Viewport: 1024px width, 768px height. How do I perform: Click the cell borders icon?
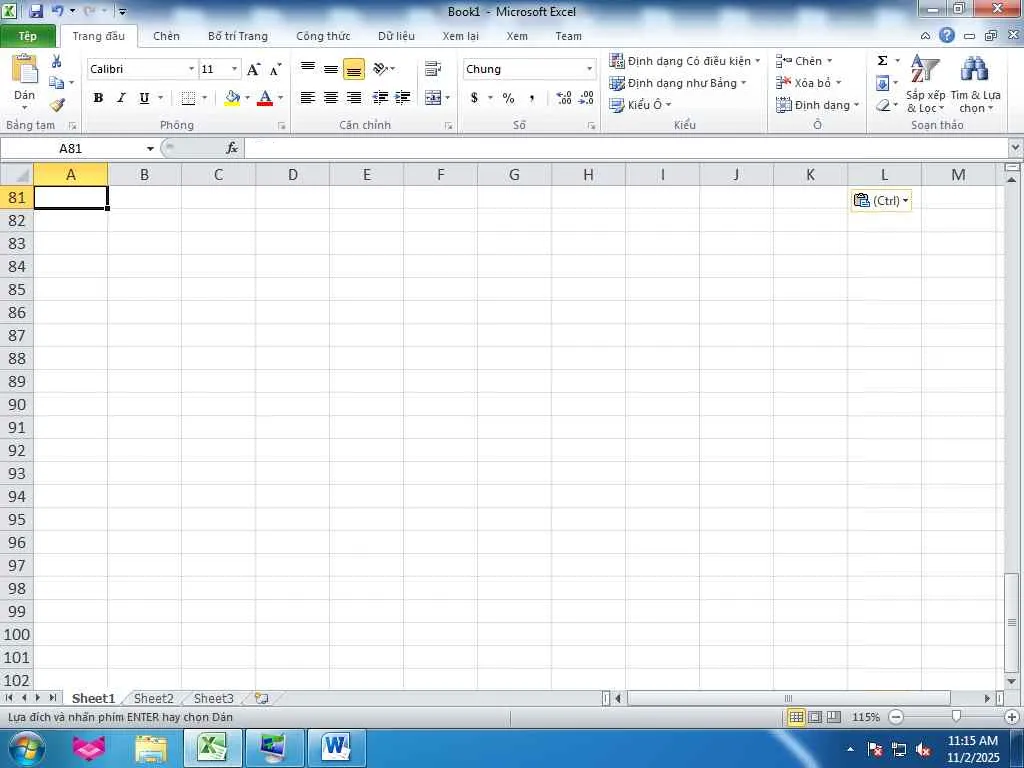click(x=188, y=98)
